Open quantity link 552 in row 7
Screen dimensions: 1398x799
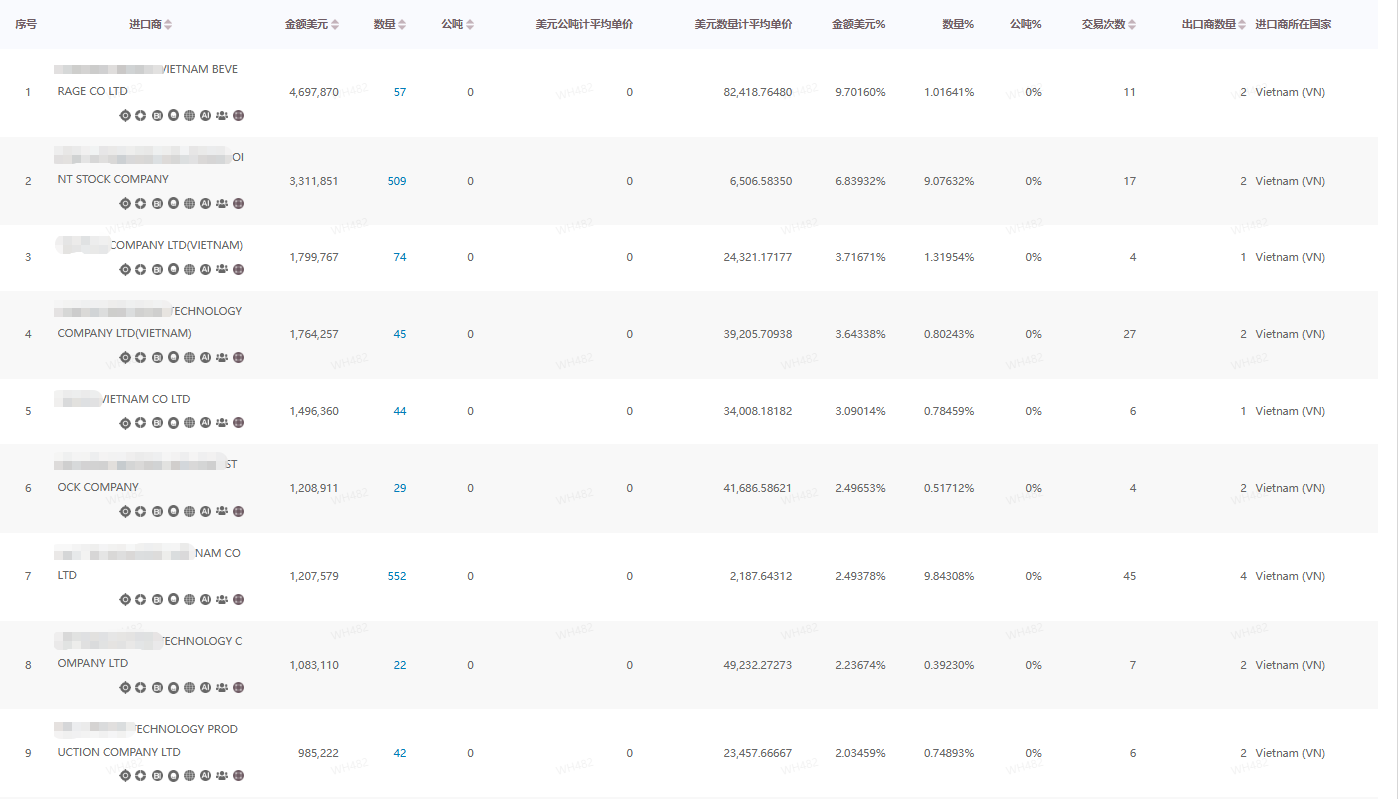pyautogui.click(x=397, y=576)
